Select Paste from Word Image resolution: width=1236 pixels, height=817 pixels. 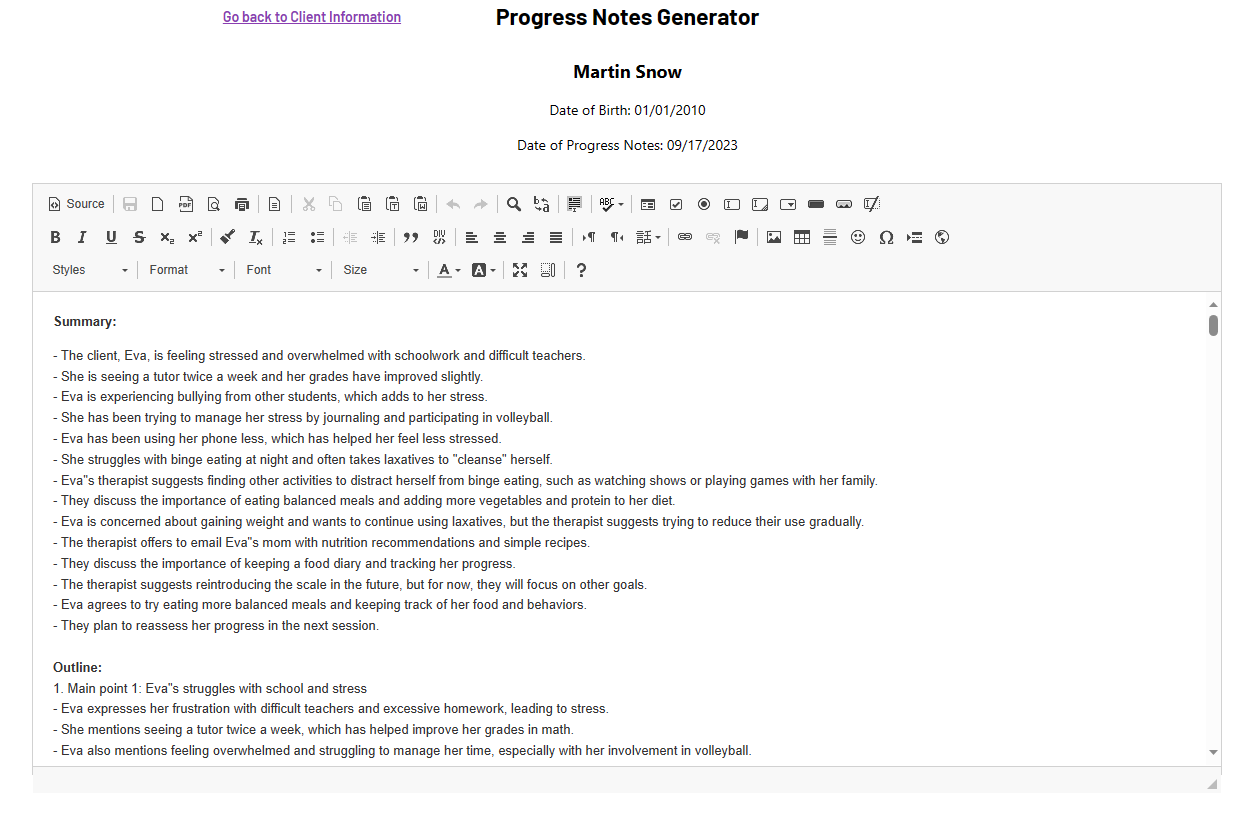421,204
